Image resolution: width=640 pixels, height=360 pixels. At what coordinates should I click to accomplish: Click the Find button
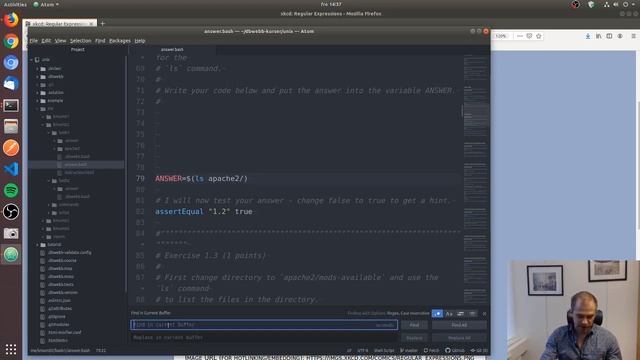[414, 325]
